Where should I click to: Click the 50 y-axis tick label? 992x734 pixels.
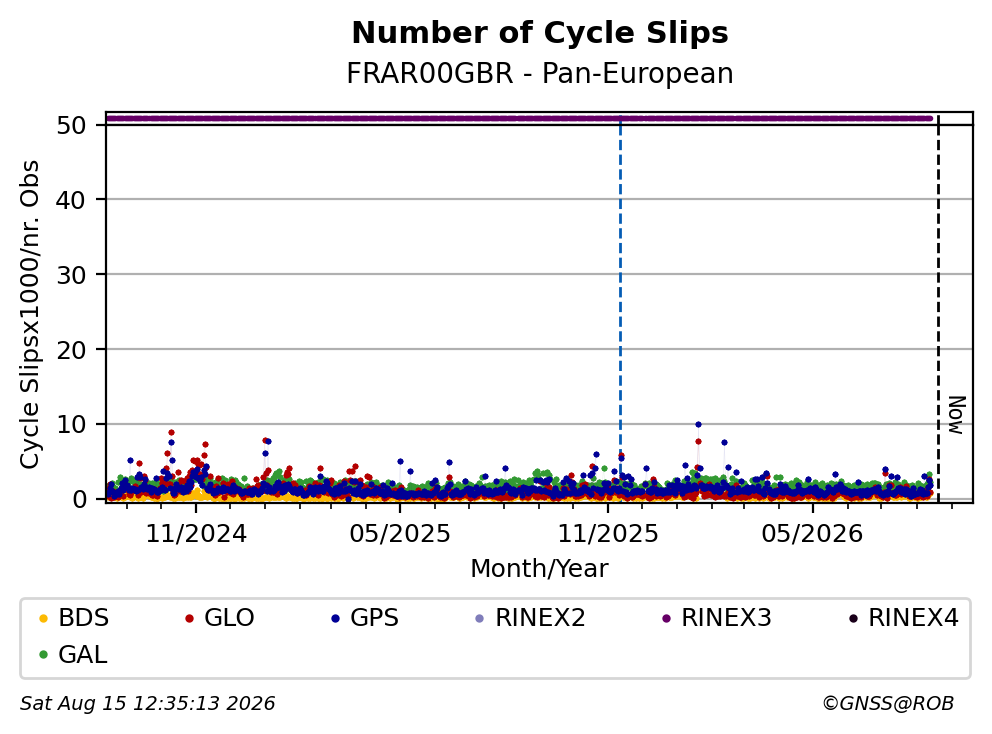point(71,125)
